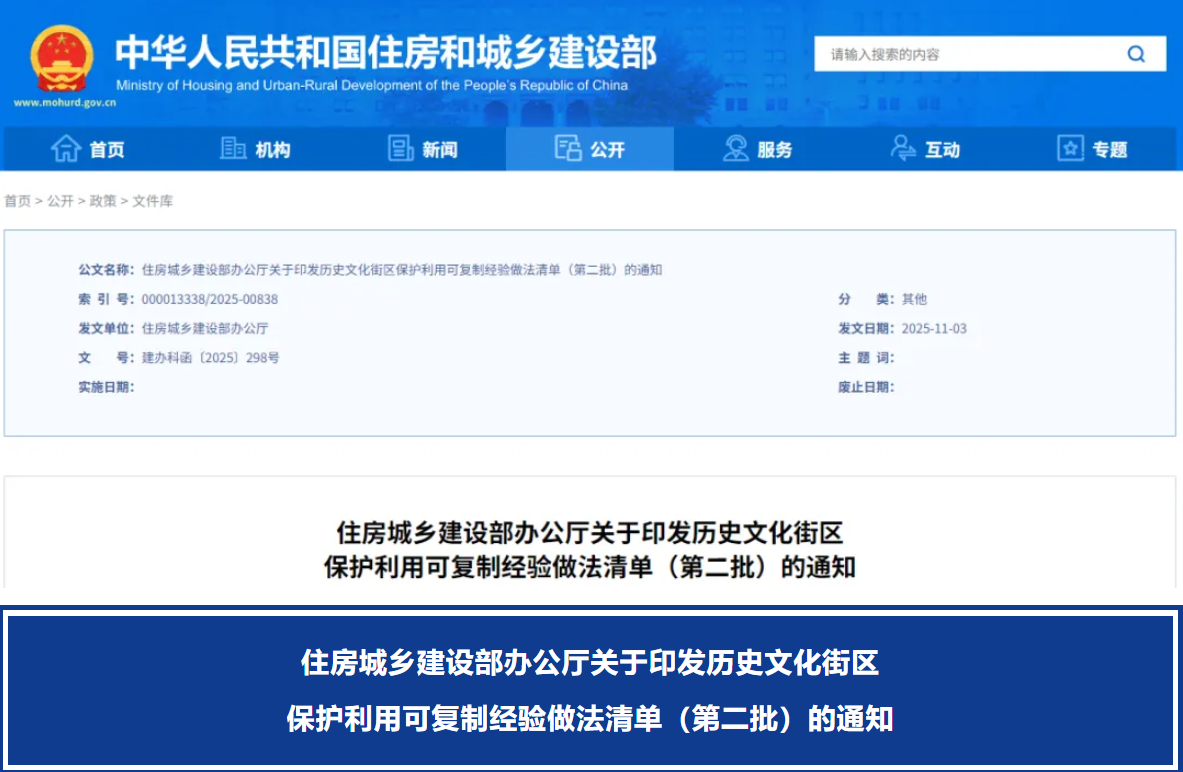This screenshot has width=1183, height=772.
Task: Click the house icon for 首页
Action: (66, 149)
